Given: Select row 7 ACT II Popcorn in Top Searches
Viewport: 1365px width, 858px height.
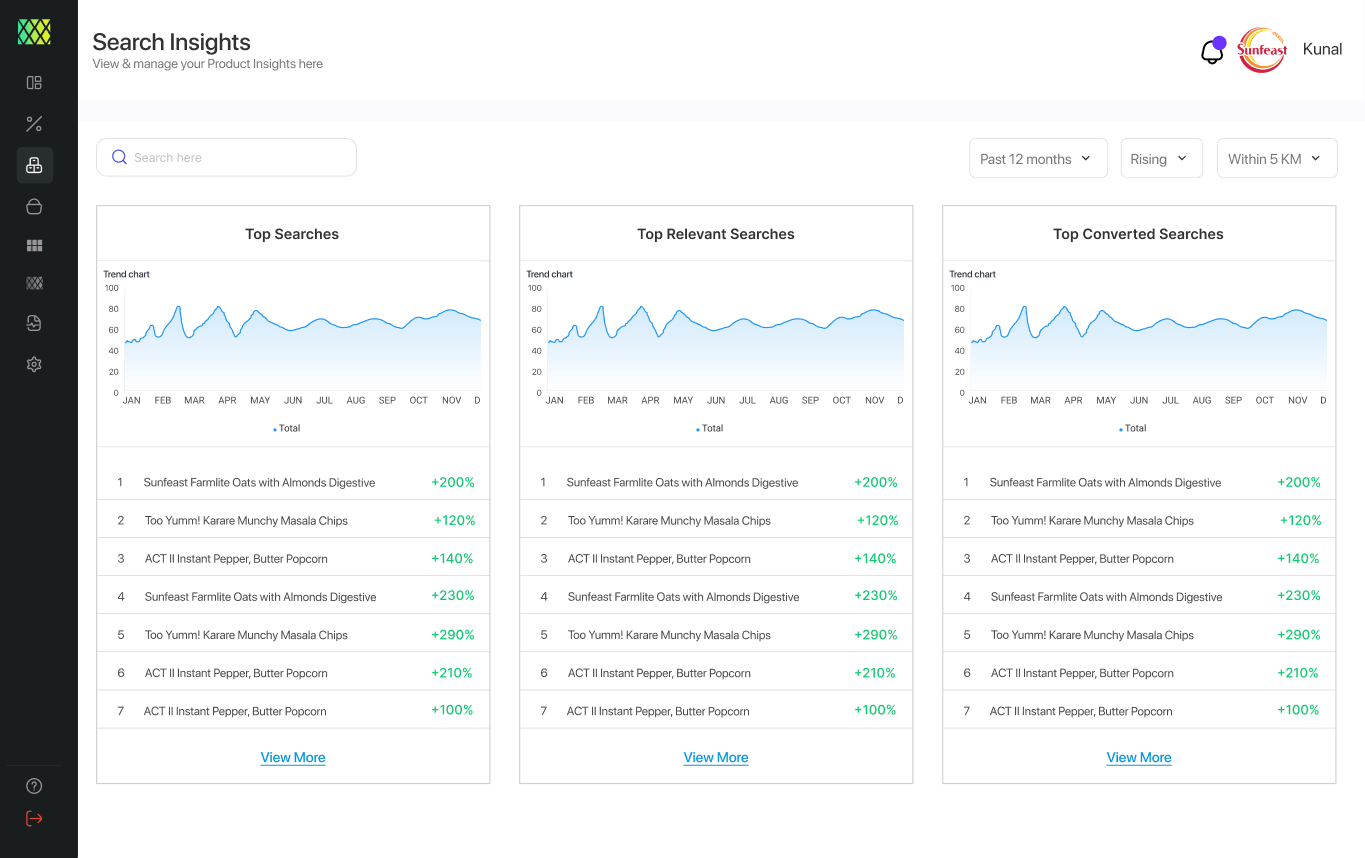Looking at the screenshot, I should tap(293, 710).
